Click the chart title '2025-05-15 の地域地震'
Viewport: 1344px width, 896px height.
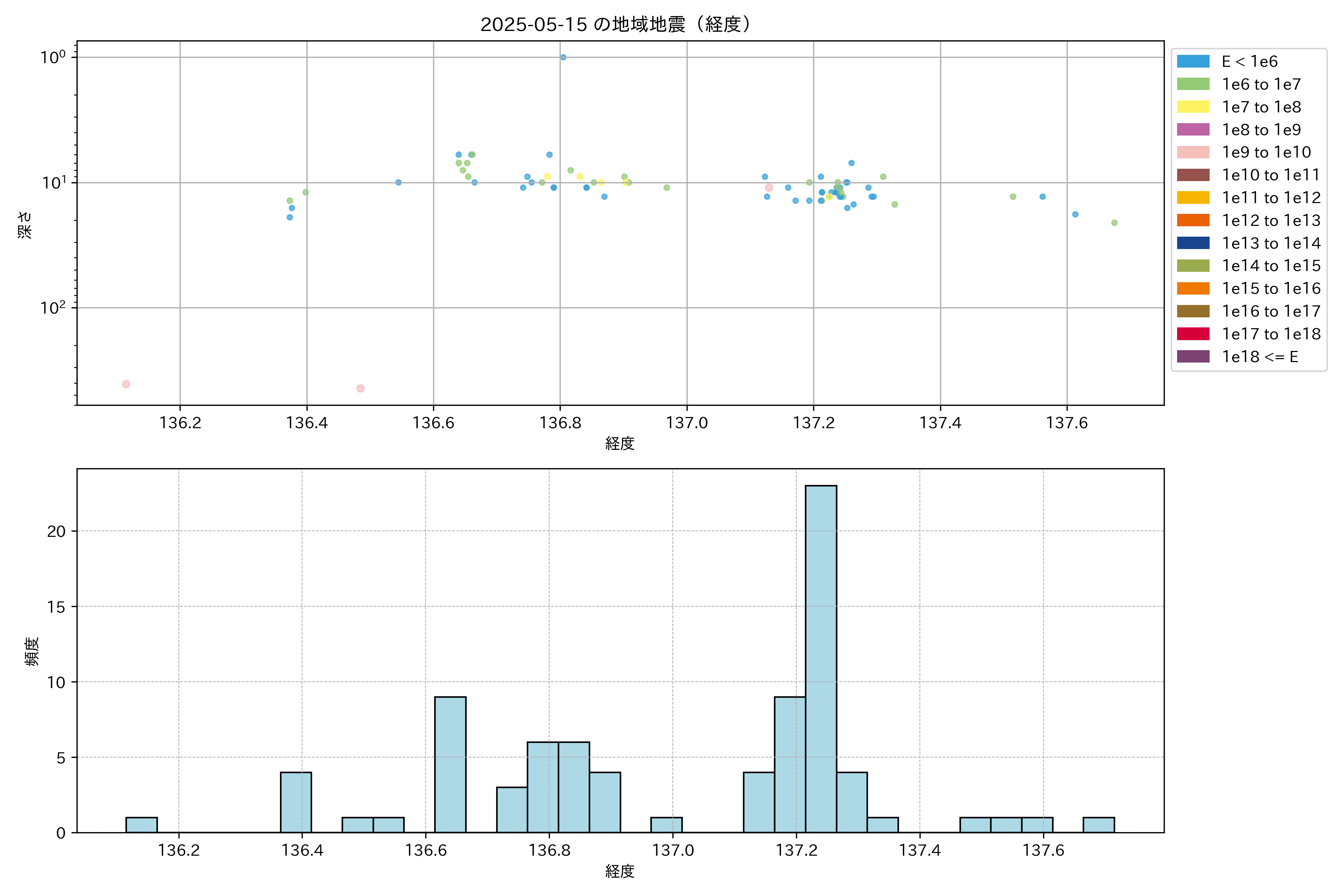pos(615,25)
